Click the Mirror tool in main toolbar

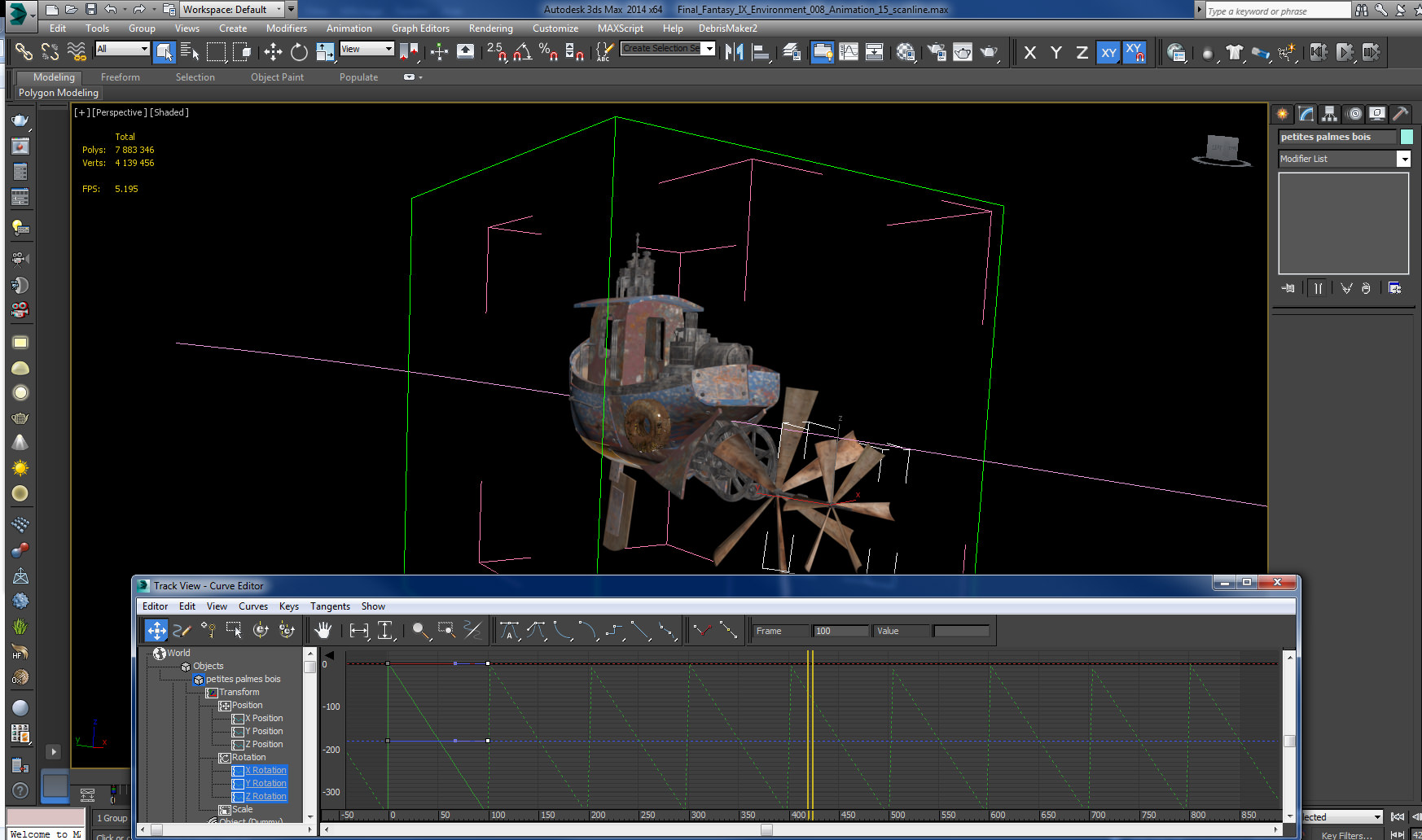[x=734, y=52]
